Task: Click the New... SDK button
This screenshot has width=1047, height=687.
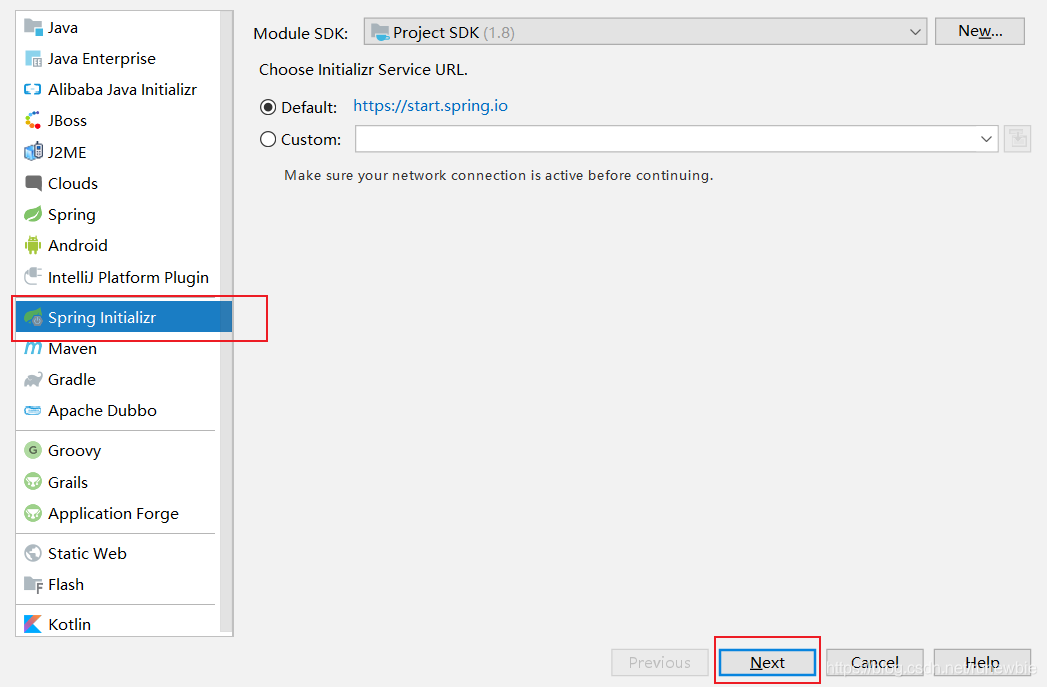Action: point(980,31)
